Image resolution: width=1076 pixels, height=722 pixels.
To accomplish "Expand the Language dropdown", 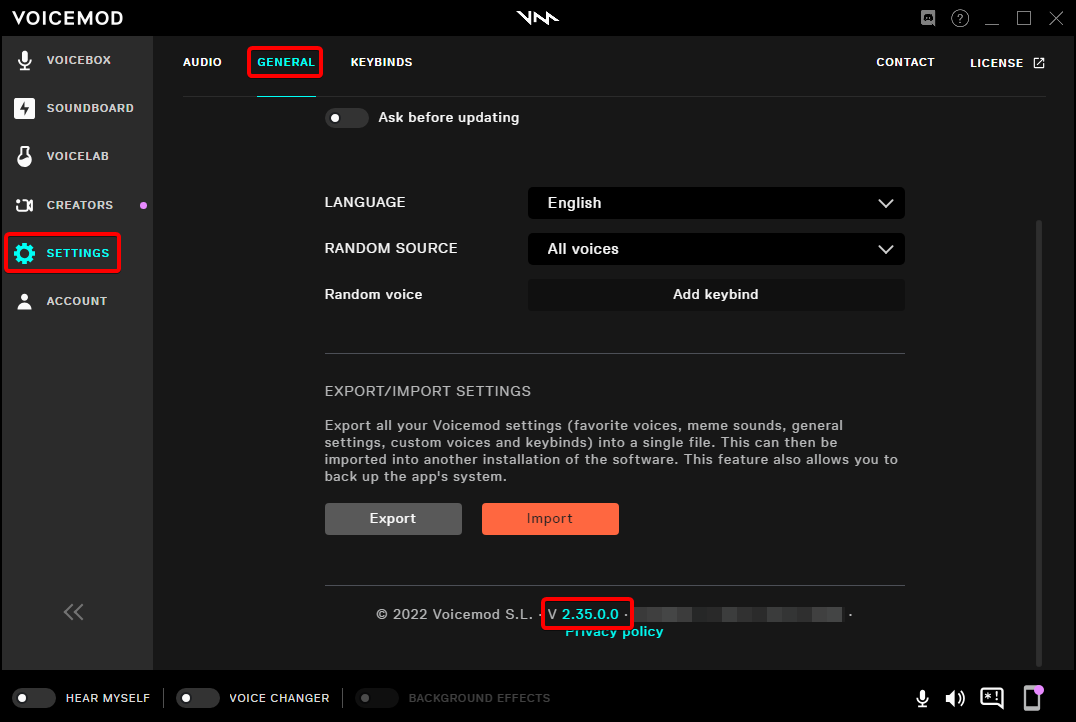I will [716, 203].
